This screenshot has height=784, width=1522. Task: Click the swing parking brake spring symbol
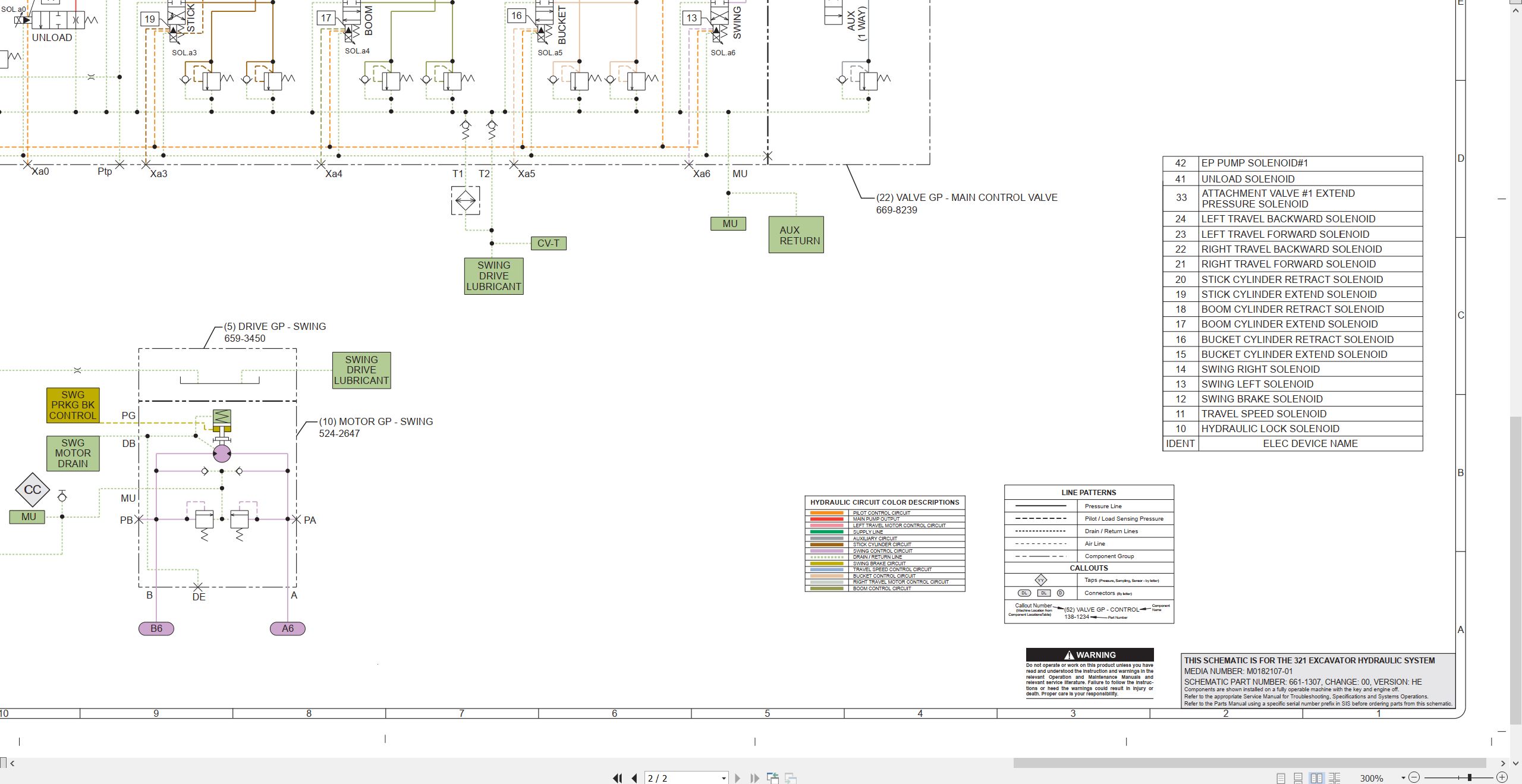pos(222,417)
